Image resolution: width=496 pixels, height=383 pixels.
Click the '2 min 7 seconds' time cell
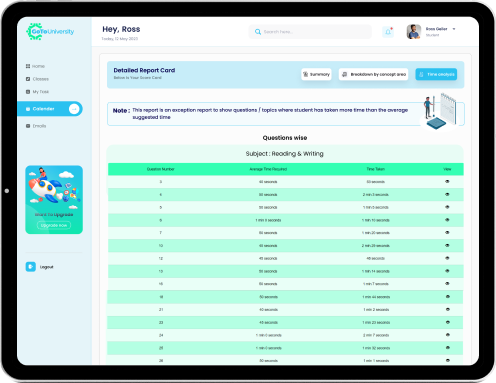[x=376, y=335]
